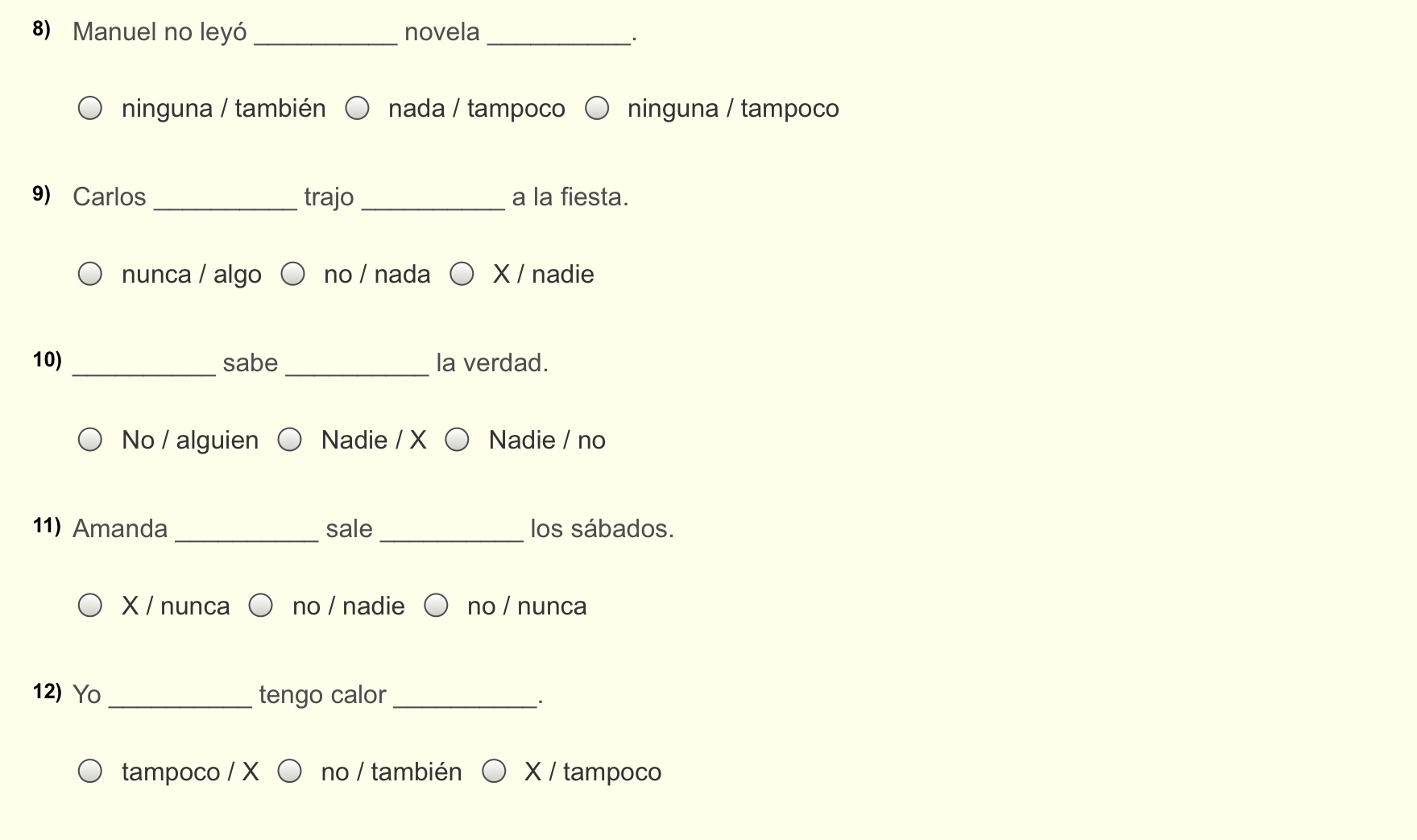This screenshot has width=1417, height=840.
Task: Click the blank between 'Carlos' and 'trajo'
Action: (225, 200)
